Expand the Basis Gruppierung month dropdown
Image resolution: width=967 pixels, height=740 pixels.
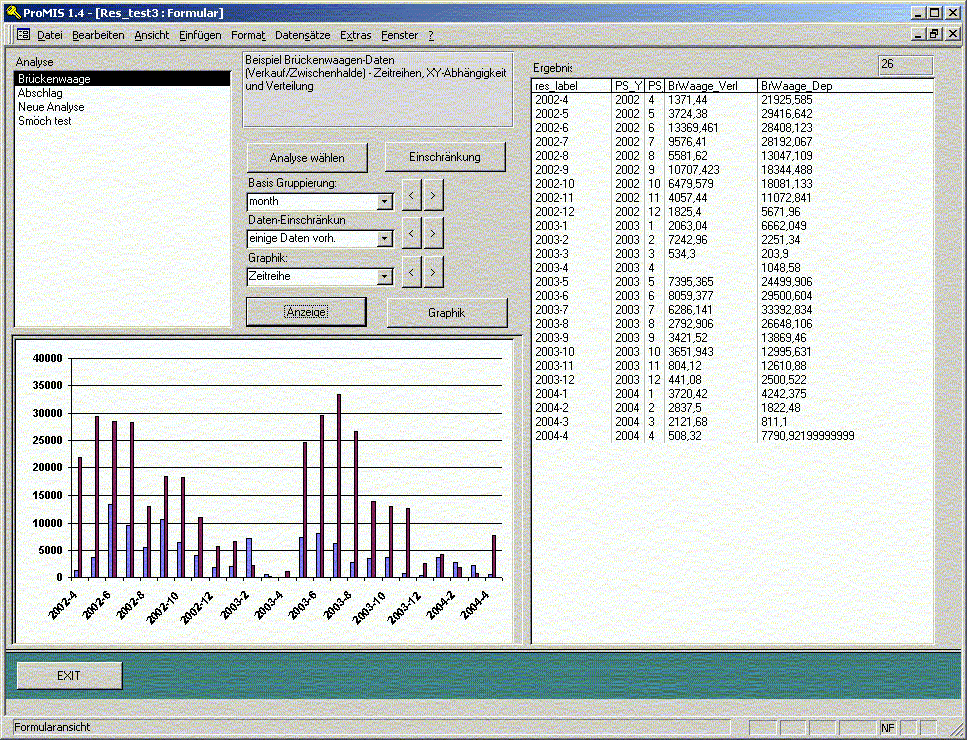385,202
